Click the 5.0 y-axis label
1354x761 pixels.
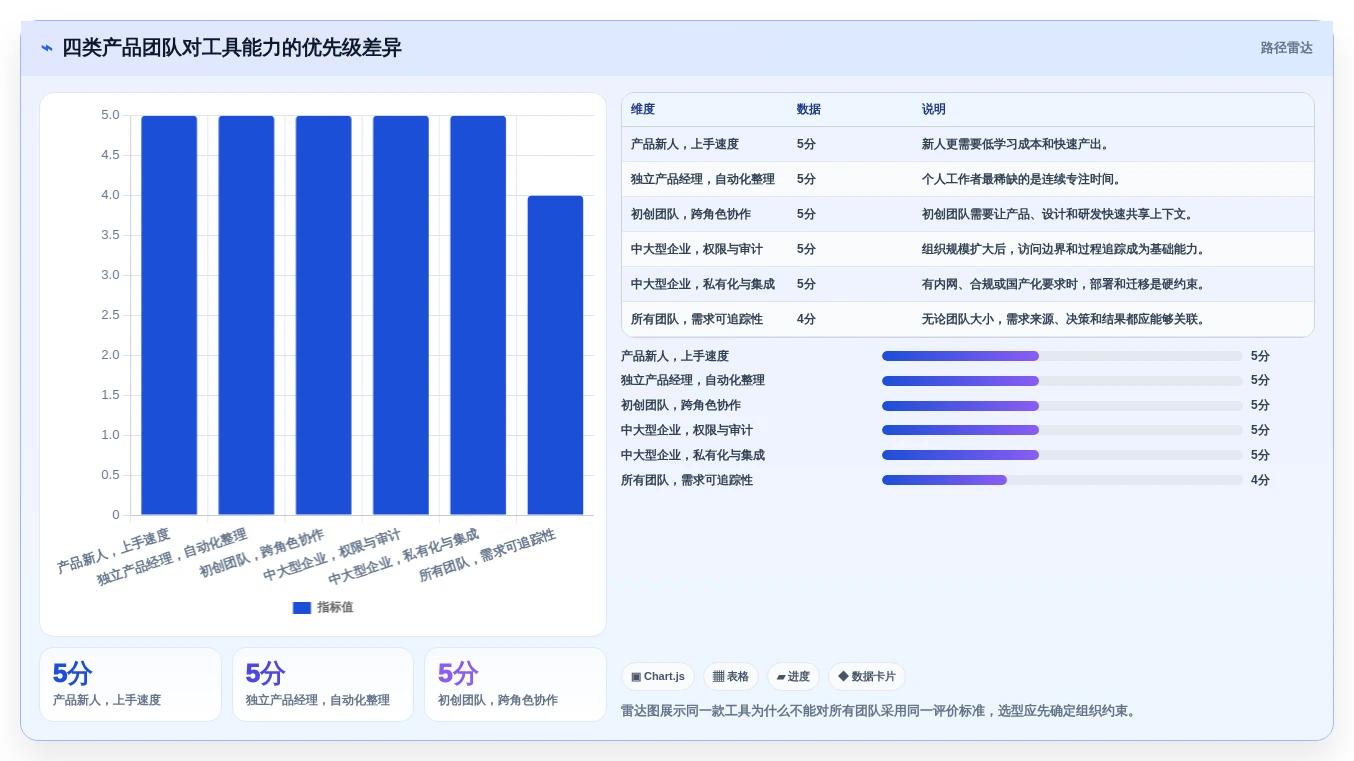pos(110,115)
